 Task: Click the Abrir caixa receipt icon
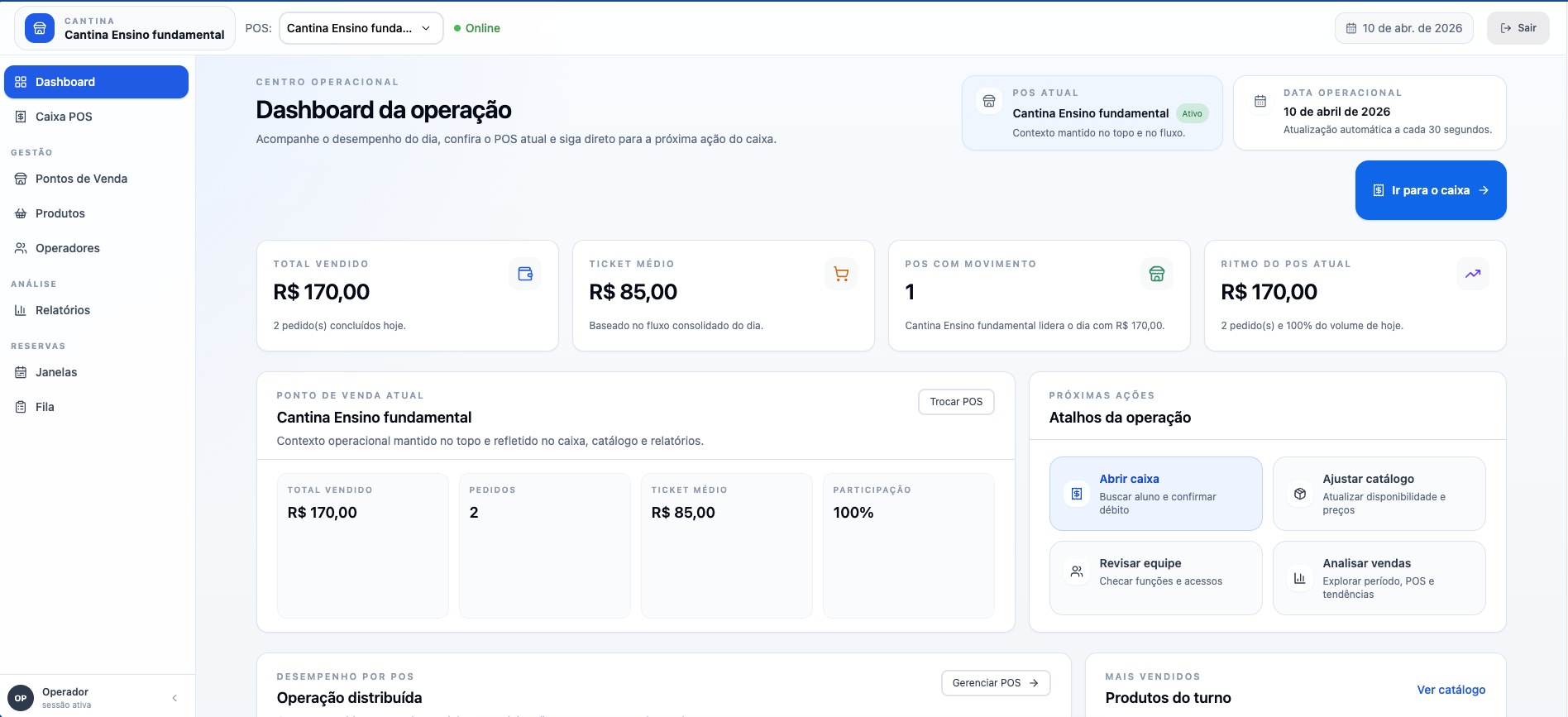(1077, 494)
